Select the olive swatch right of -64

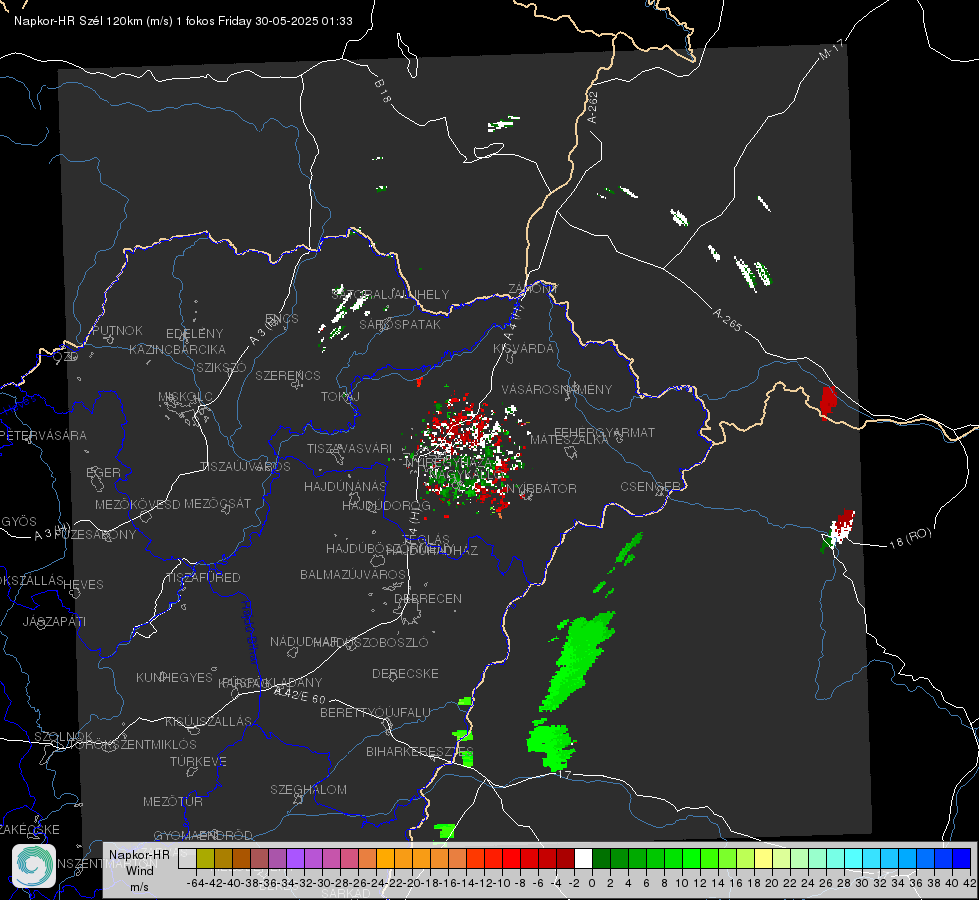click(205, 859)
